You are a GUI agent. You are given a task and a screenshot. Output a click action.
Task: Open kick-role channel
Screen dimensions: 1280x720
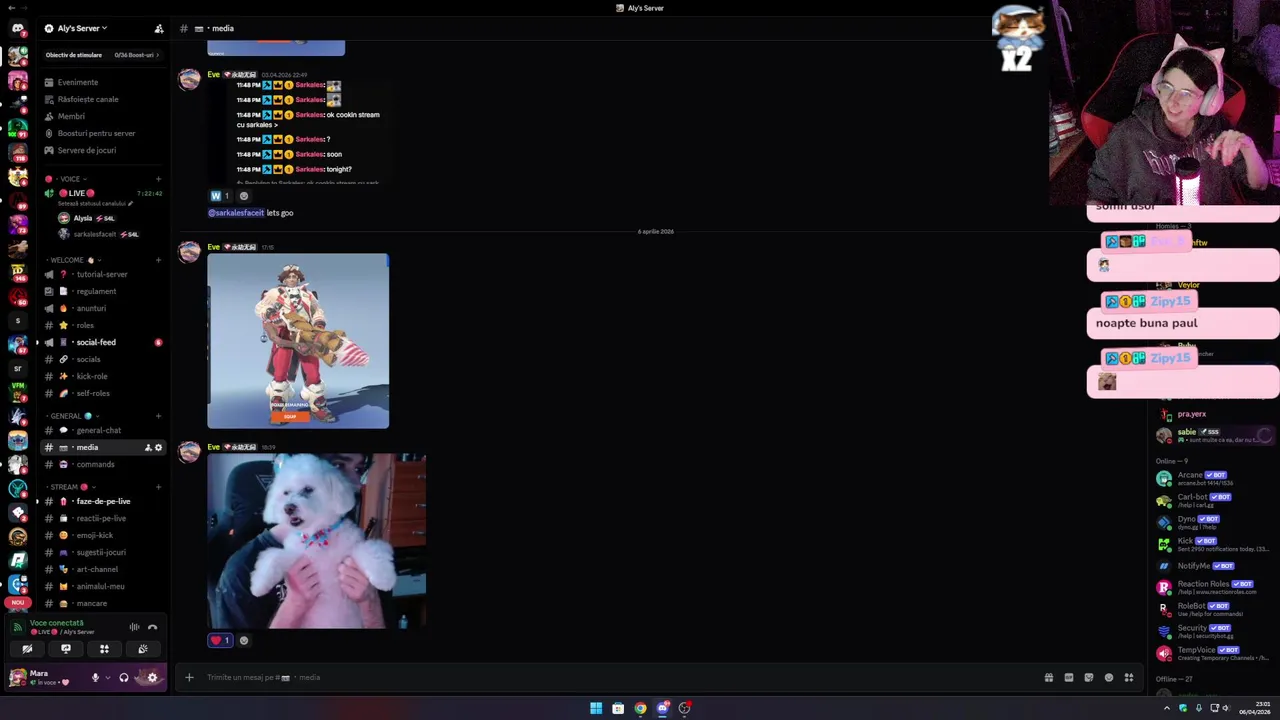click(x=92, y=376)
